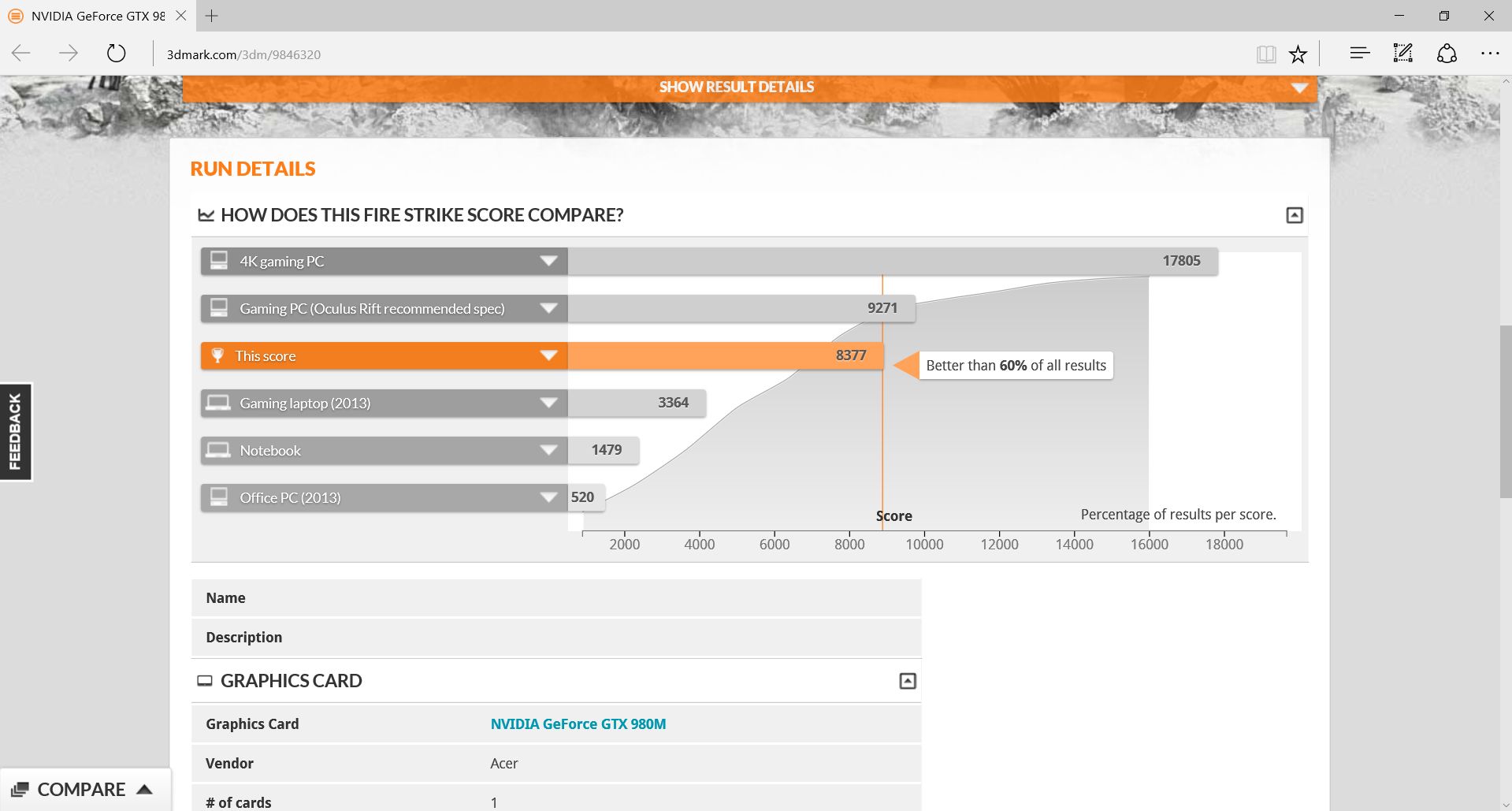Screen dimensions: 1512x811
Task: Click the Name field row
Action: [x=556, y=598]
